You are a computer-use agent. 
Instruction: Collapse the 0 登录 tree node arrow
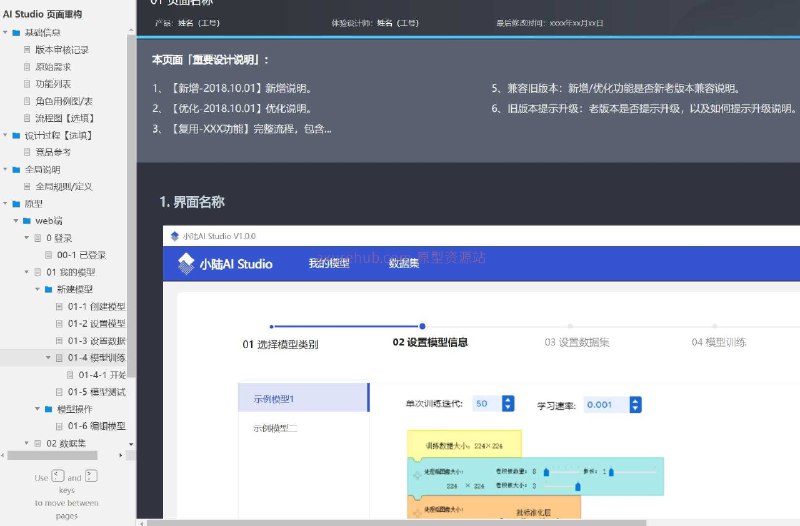[x=27, y=238]
